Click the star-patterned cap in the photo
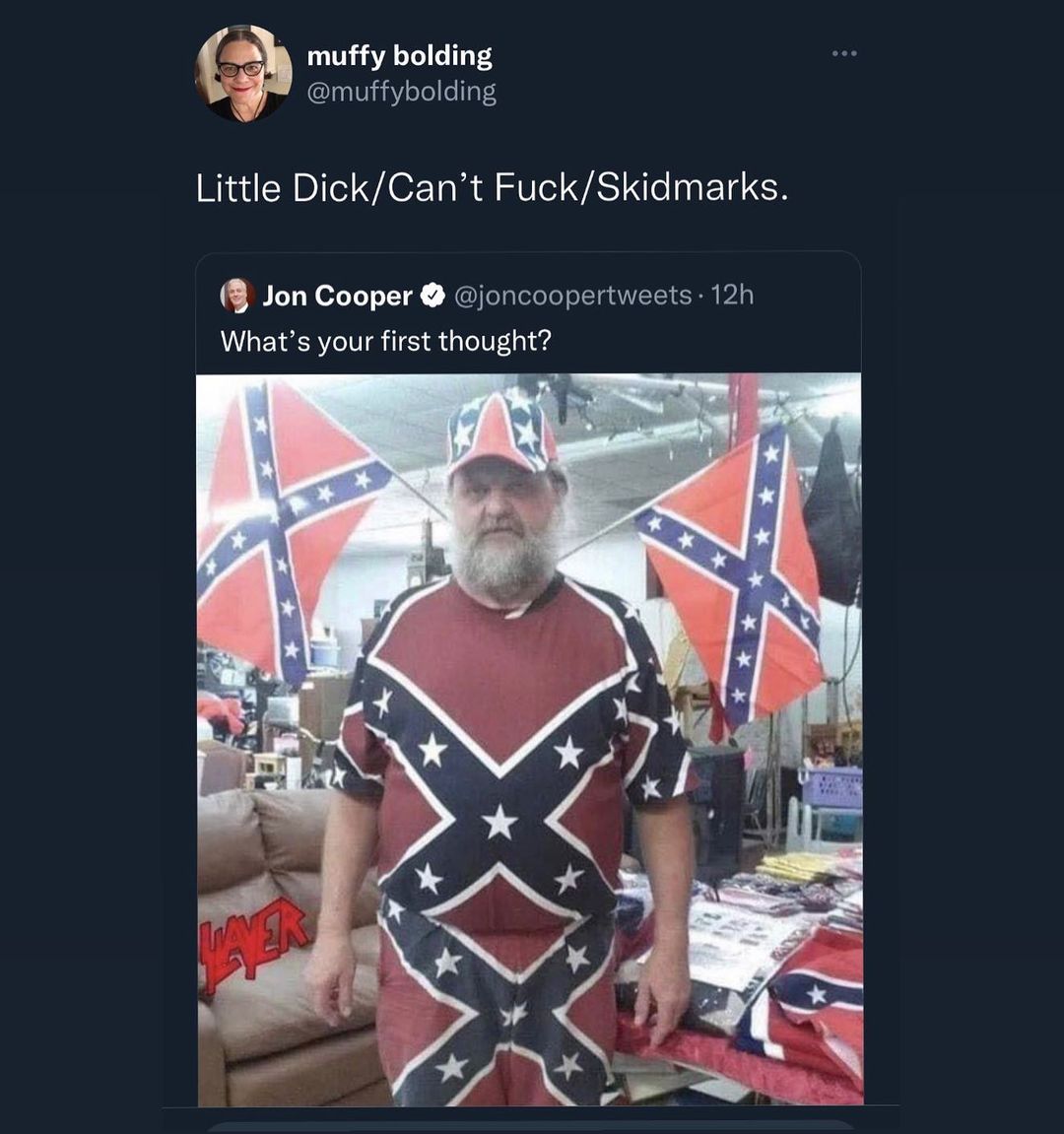This screenshot has height=1134, width=1064. (x=502, y=431)
